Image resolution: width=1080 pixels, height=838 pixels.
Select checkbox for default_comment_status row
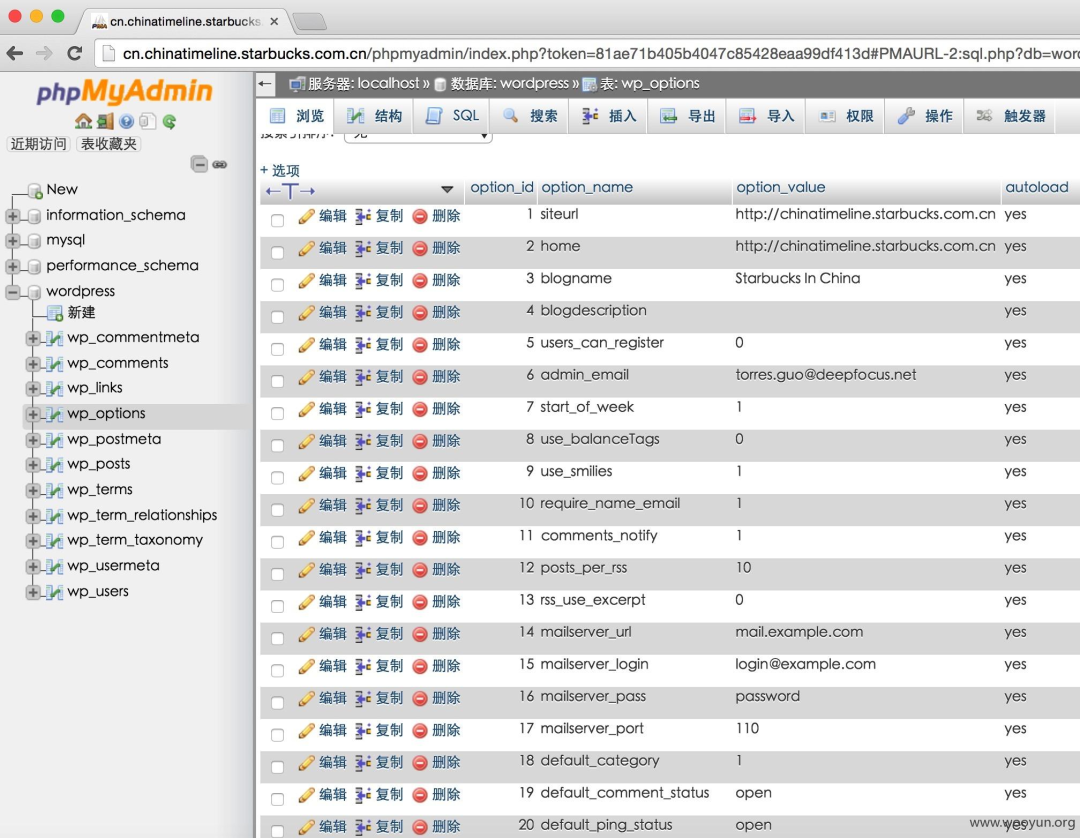pos(278,799)
